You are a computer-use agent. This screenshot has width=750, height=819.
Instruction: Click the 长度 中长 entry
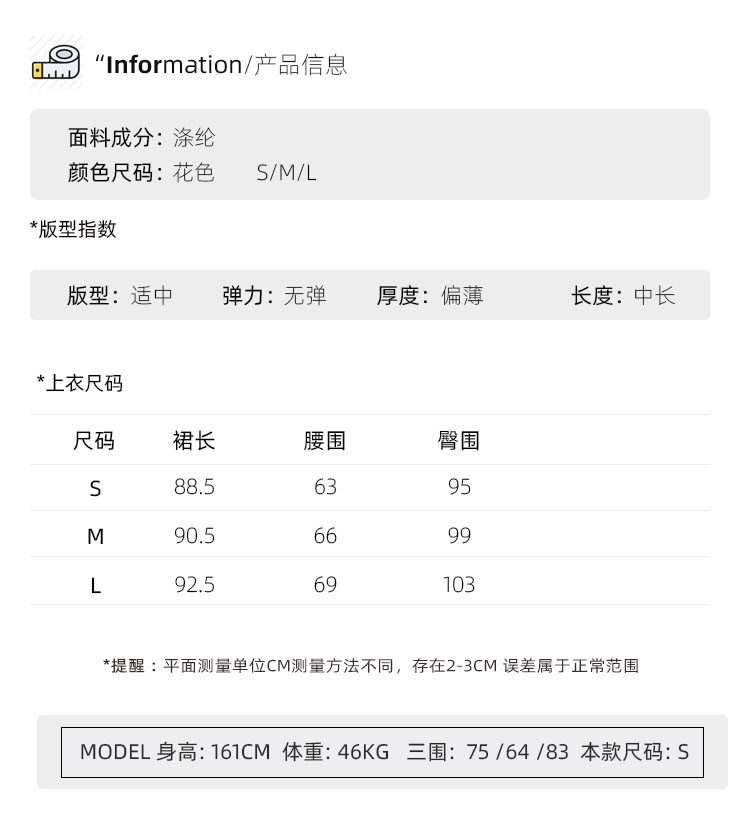pos(623,295)
